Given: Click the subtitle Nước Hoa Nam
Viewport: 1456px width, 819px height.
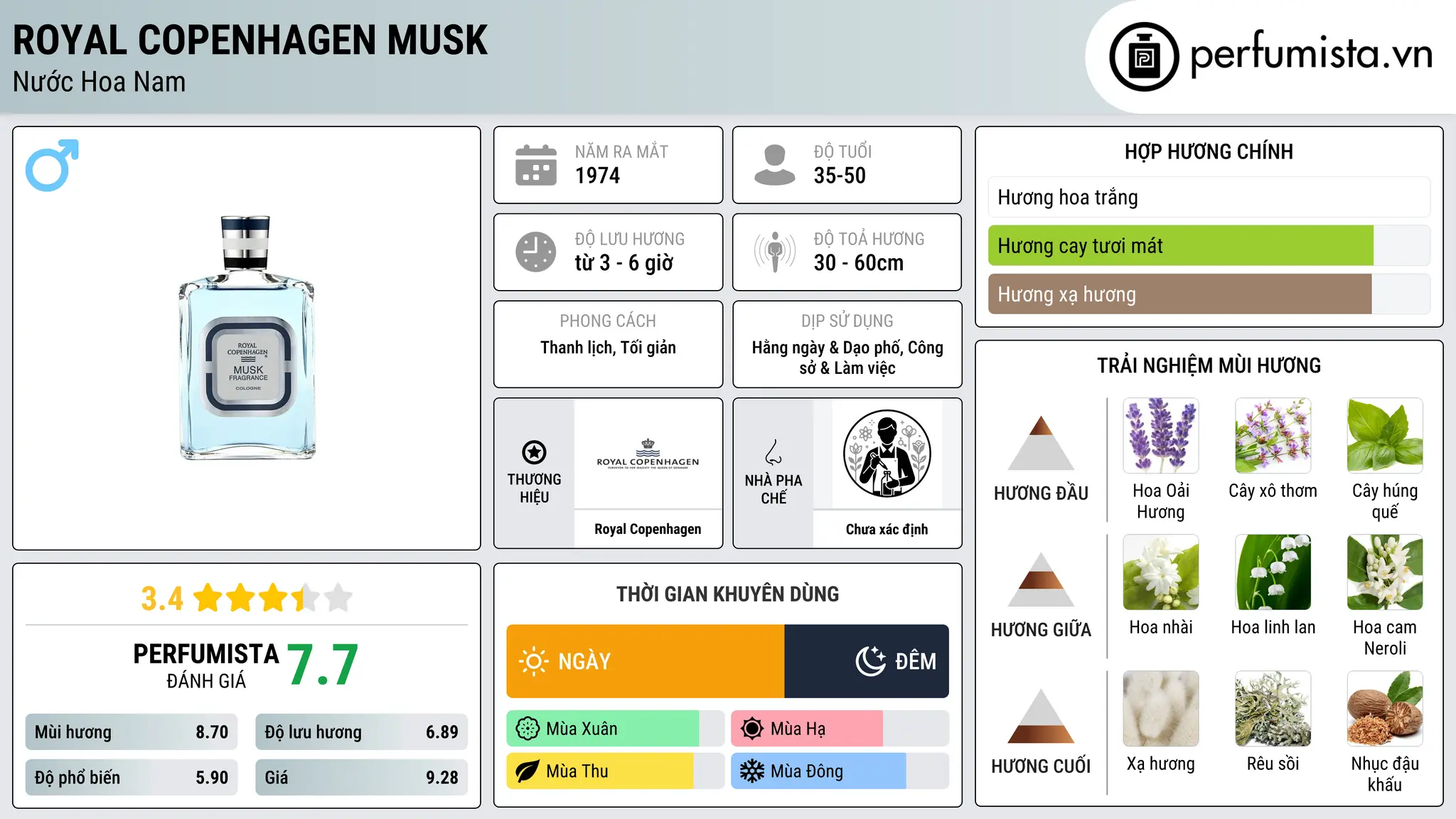Looking at the screenshot, I should coord(100,82).
